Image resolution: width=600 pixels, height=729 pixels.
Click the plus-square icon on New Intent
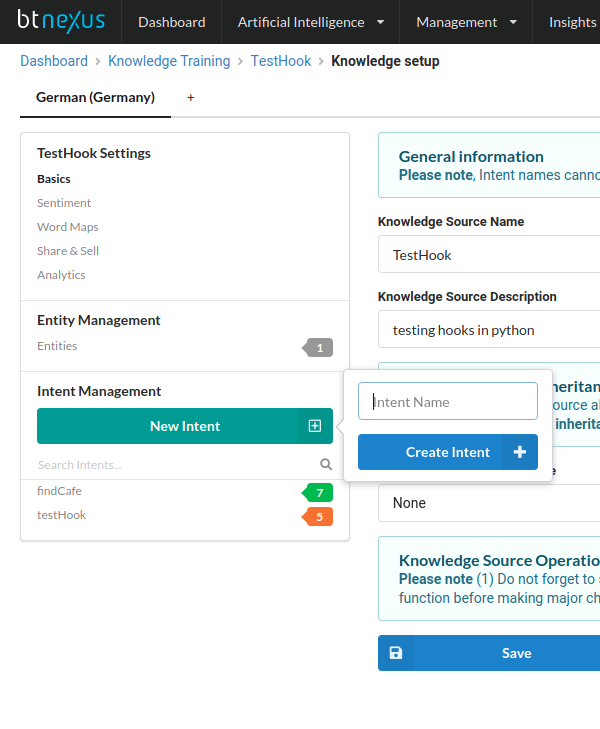[x=315, y=426]
